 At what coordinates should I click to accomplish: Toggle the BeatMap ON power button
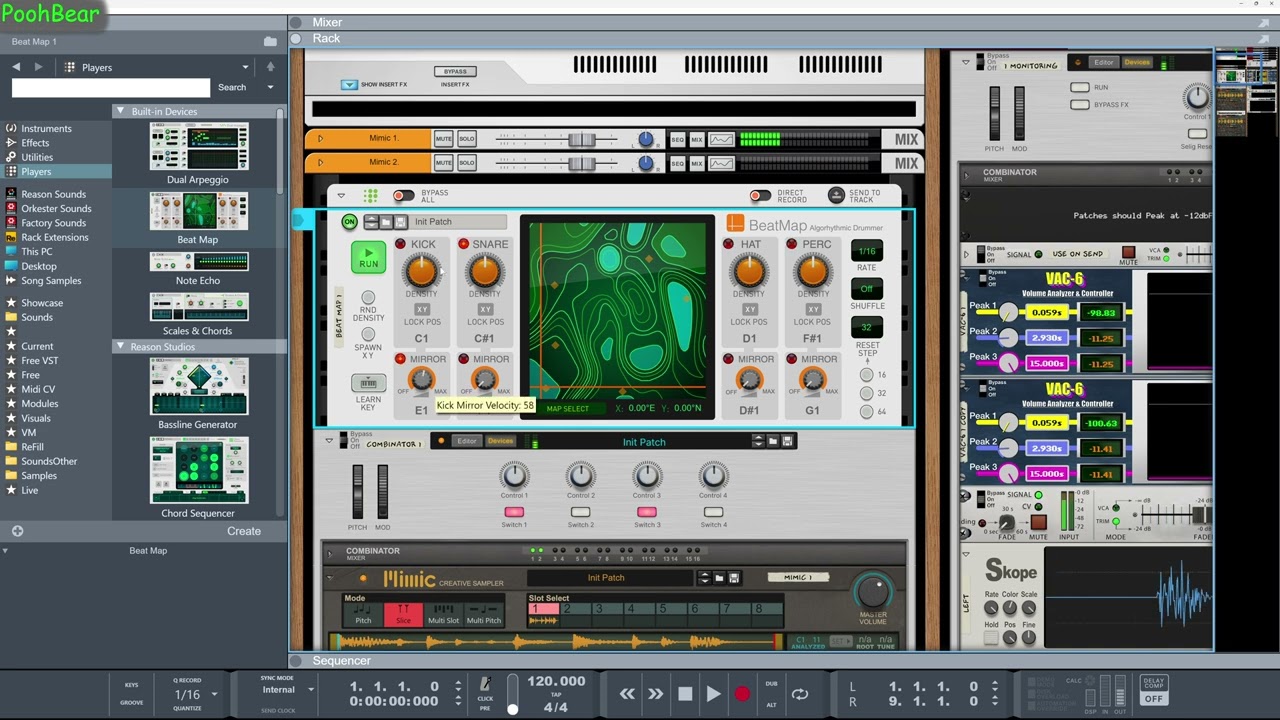(349, 222)
